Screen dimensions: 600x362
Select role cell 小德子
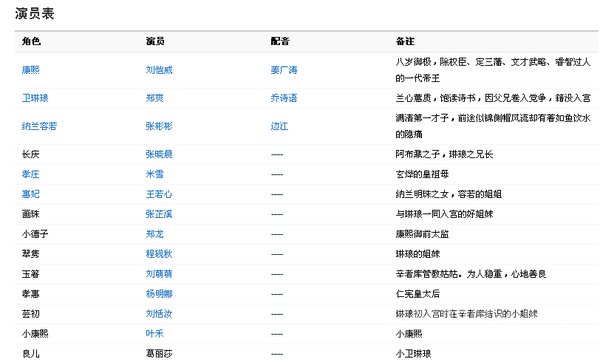35,234
